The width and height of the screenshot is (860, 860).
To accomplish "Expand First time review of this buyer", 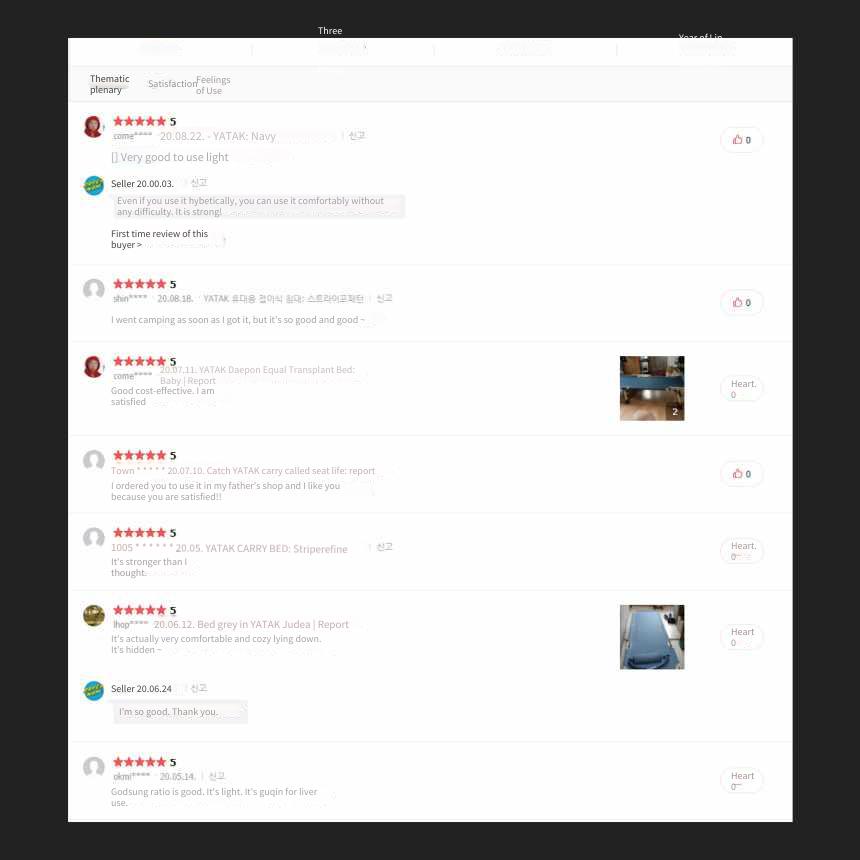I will coord(160,239).
